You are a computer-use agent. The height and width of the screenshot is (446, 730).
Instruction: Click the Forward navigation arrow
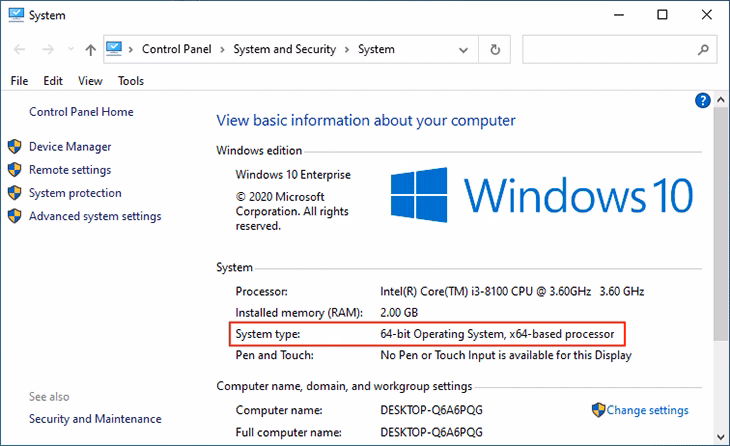[48, 49]
